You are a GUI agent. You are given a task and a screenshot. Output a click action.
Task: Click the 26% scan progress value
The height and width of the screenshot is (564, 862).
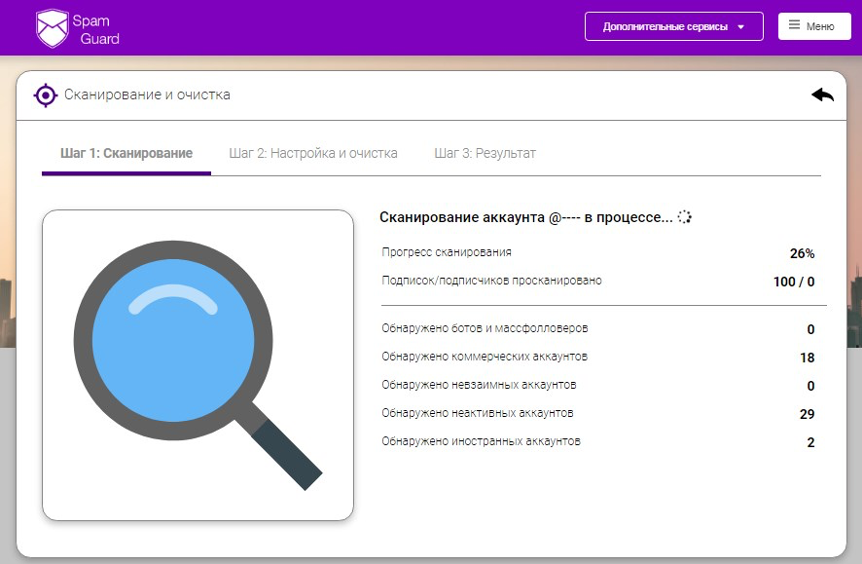point(802,253)
